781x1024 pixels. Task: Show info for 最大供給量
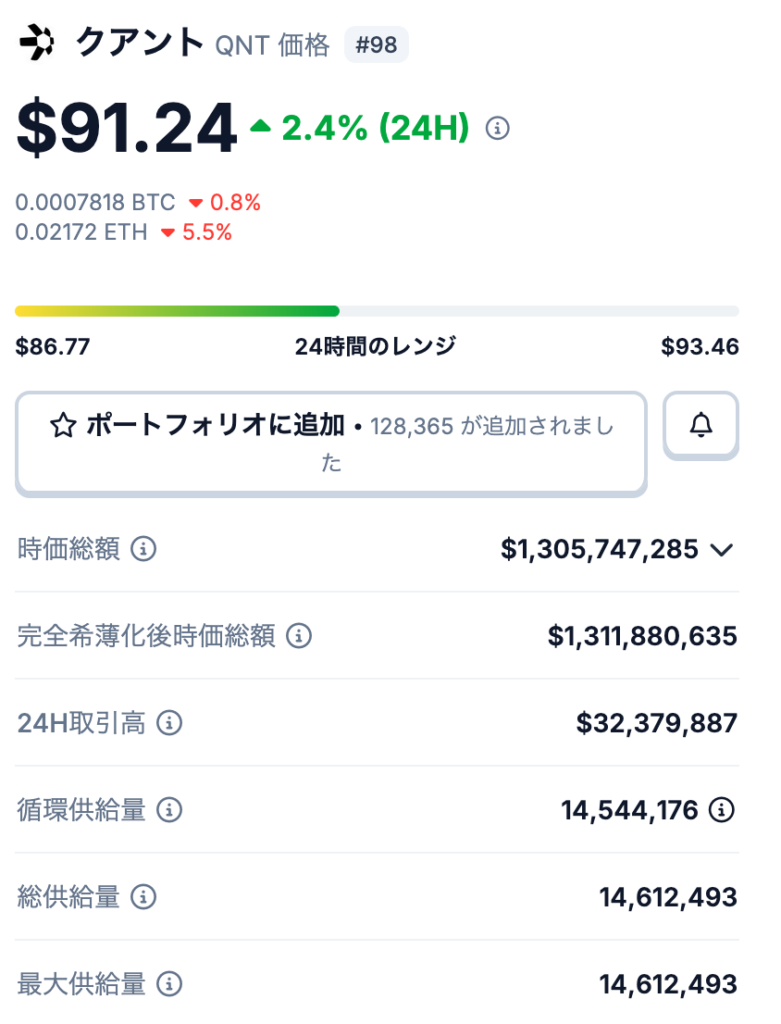(170, 984)
